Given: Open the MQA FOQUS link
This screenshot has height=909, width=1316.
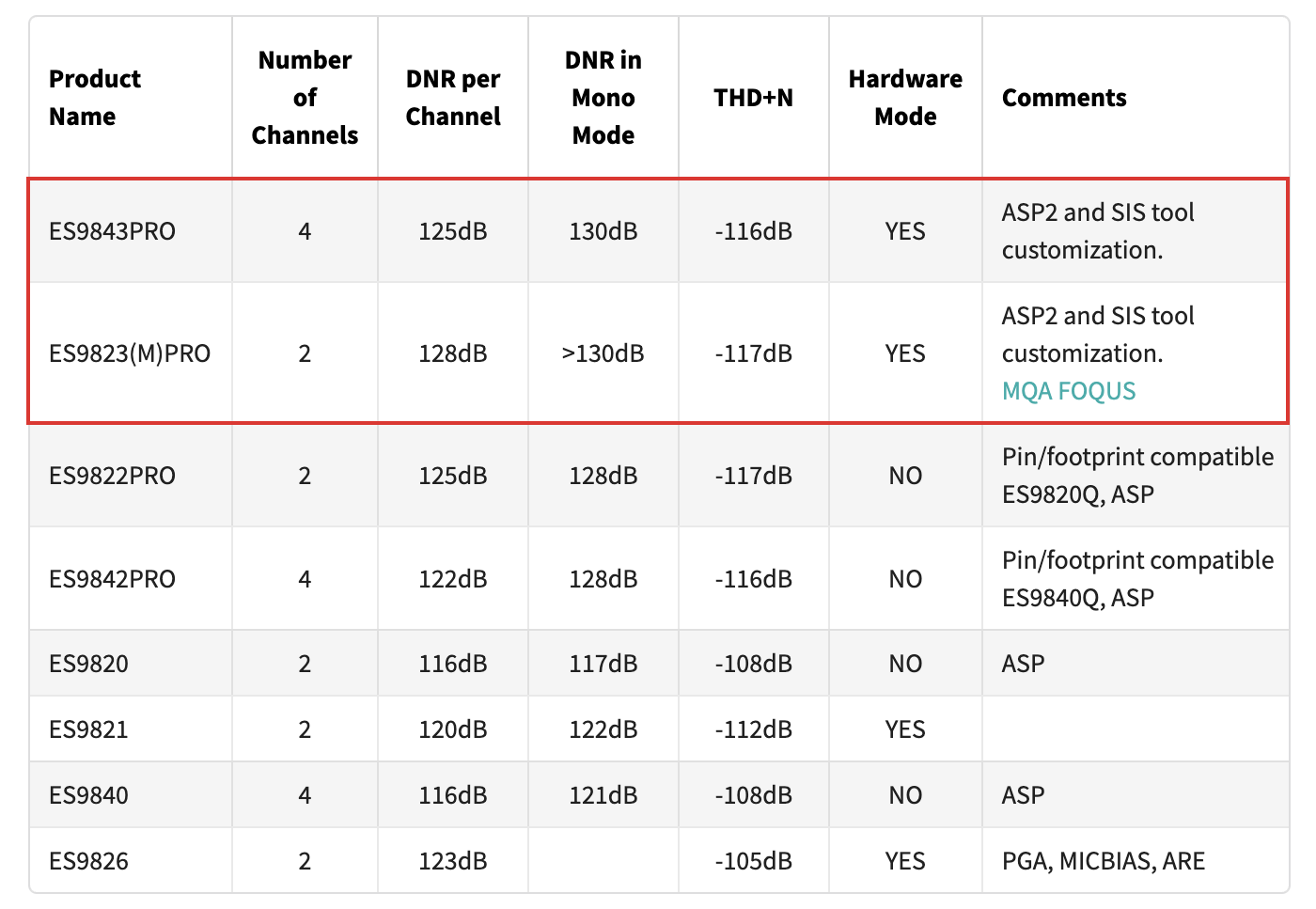Looking at the screenshot, I should (1069, 391).
